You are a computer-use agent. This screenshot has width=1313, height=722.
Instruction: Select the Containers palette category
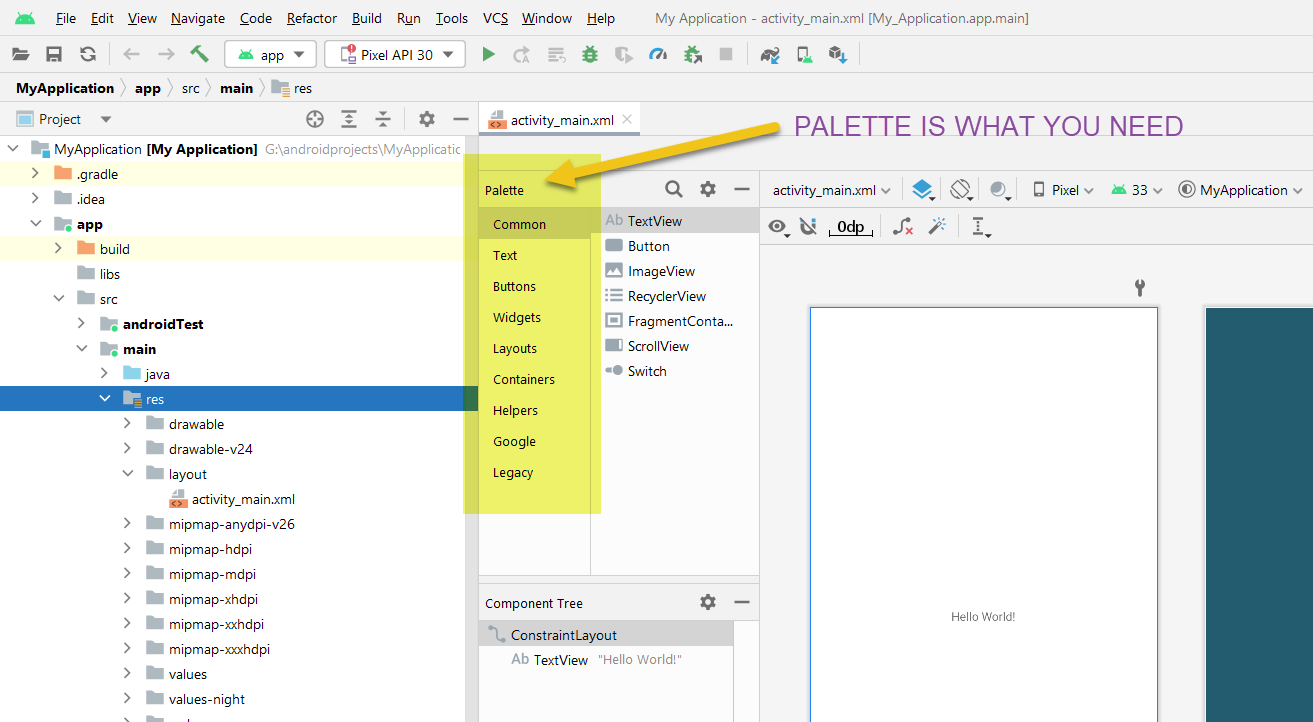524,379
